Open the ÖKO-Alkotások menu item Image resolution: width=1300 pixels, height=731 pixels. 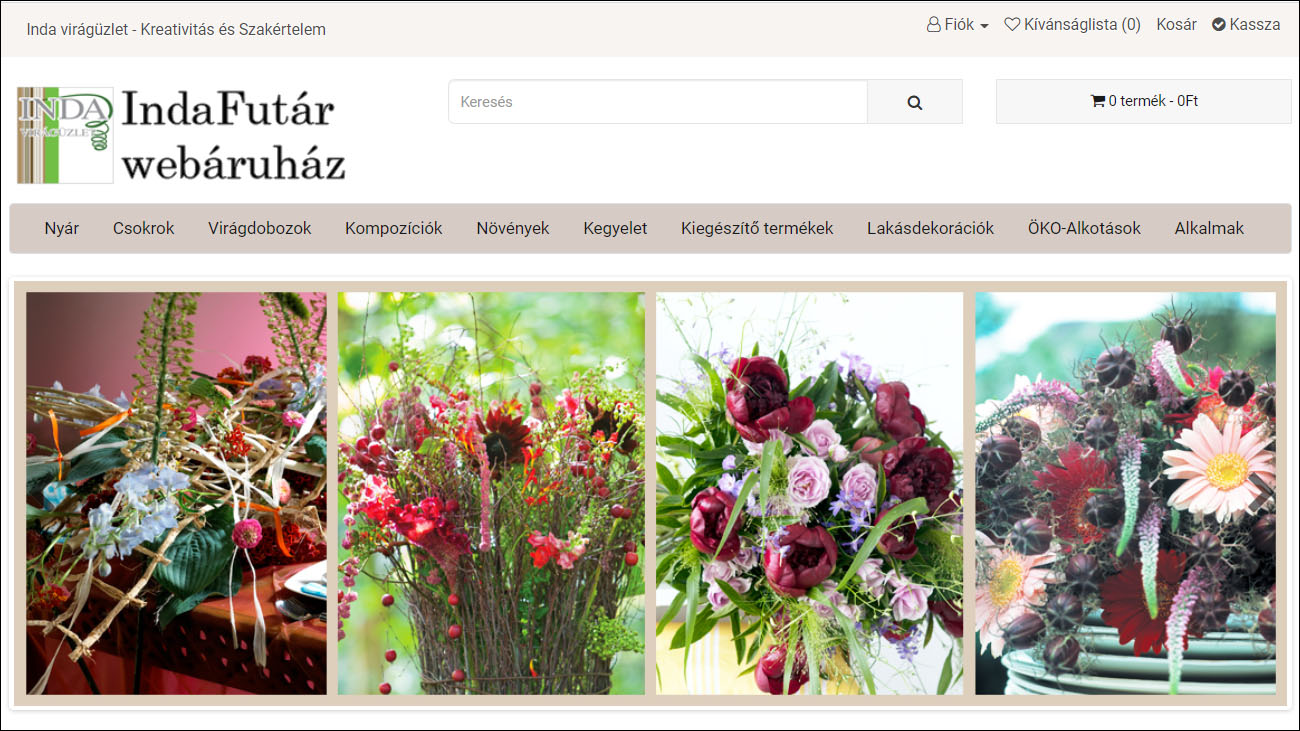1084,228
